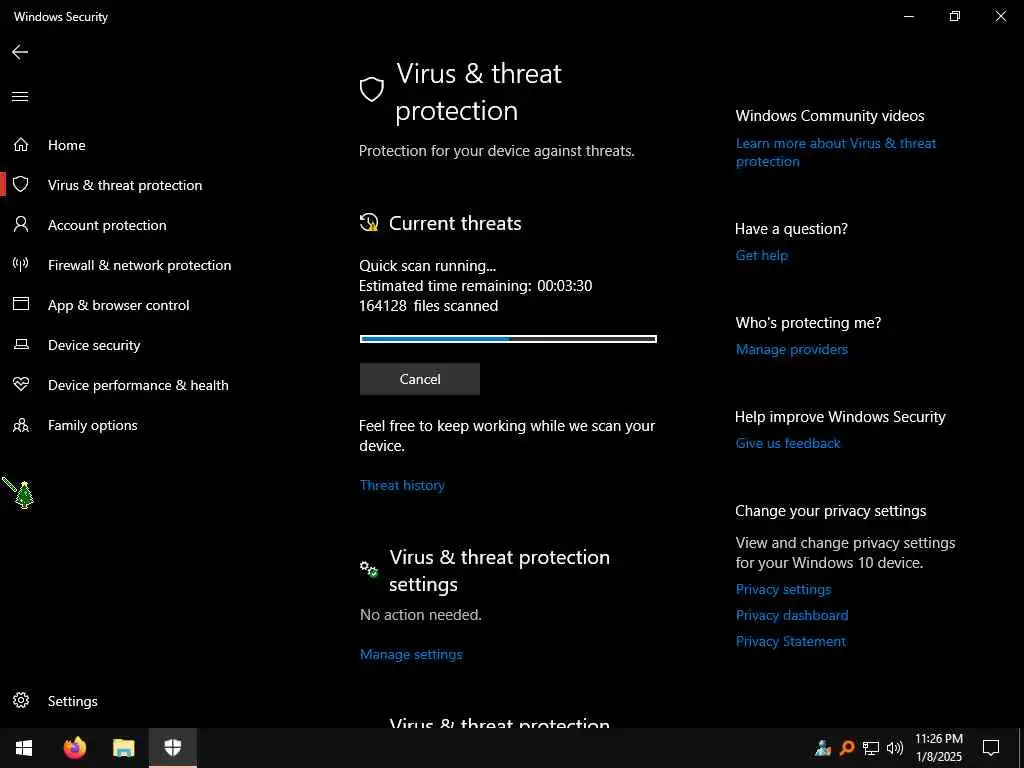The image size is (1024, 768).
Task: Click the Account protection person icon
Action: (21, 225)
